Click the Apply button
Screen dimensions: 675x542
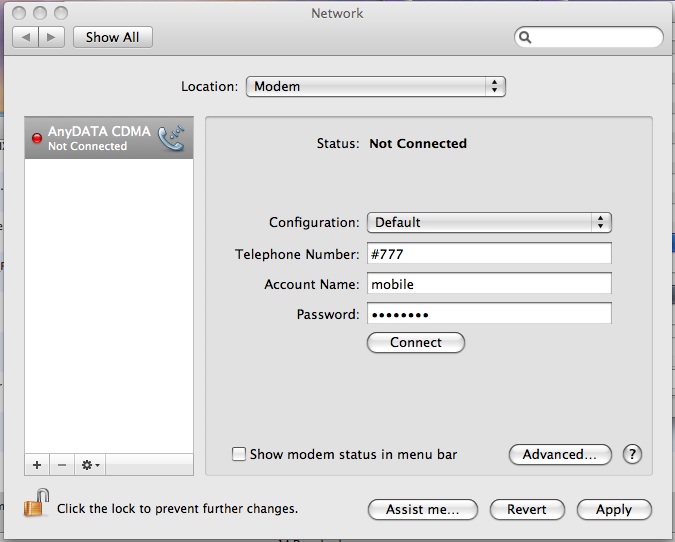click(613, 509)
